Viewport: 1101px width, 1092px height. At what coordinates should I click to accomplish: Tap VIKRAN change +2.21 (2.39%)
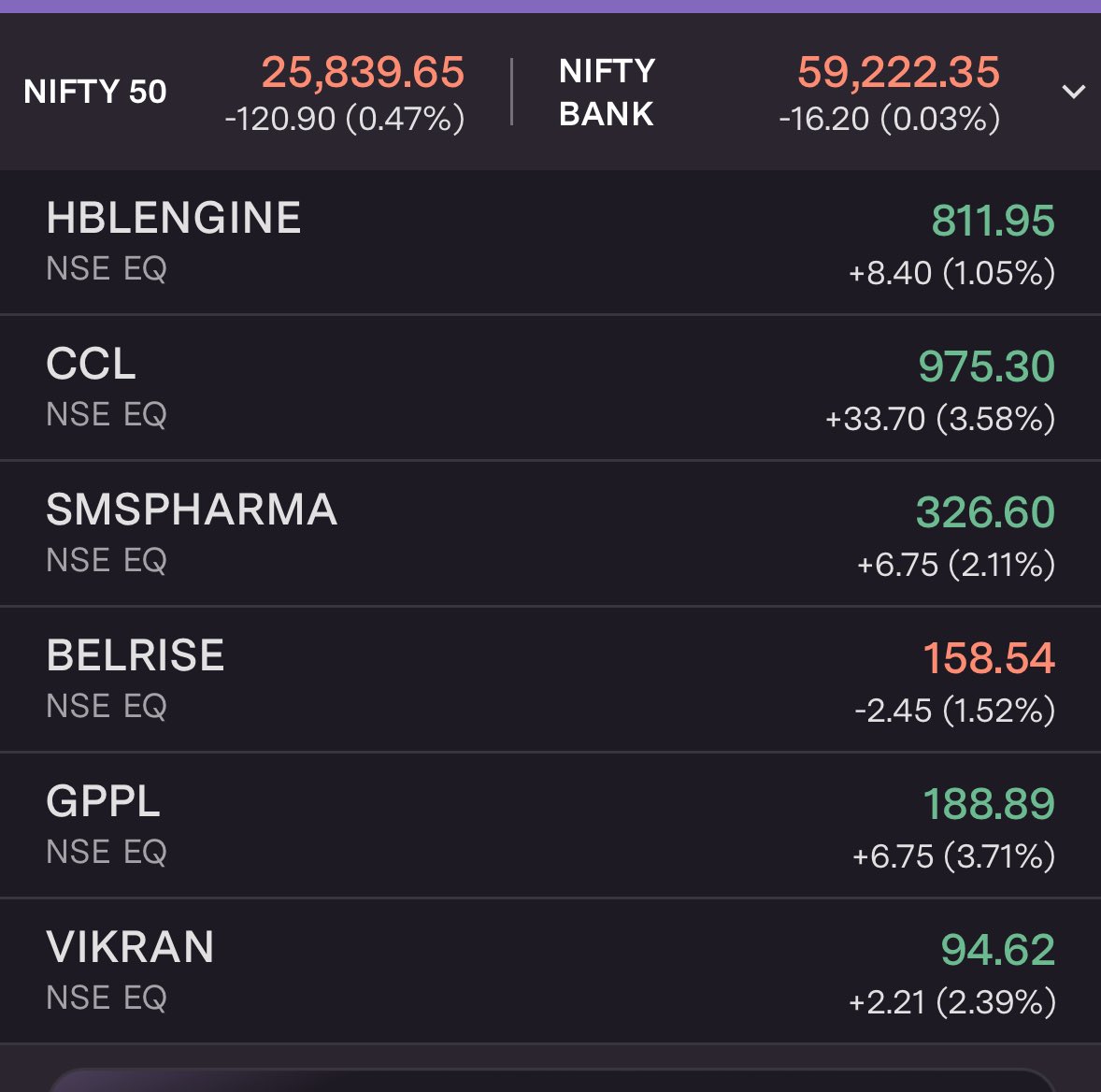[x=951, y=1002]
